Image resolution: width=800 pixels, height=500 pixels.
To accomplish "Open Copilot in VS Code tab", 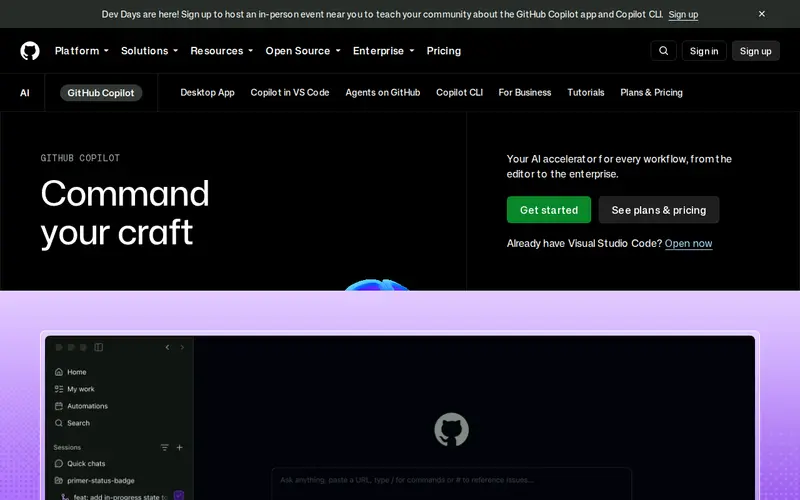I will point(290,92).
